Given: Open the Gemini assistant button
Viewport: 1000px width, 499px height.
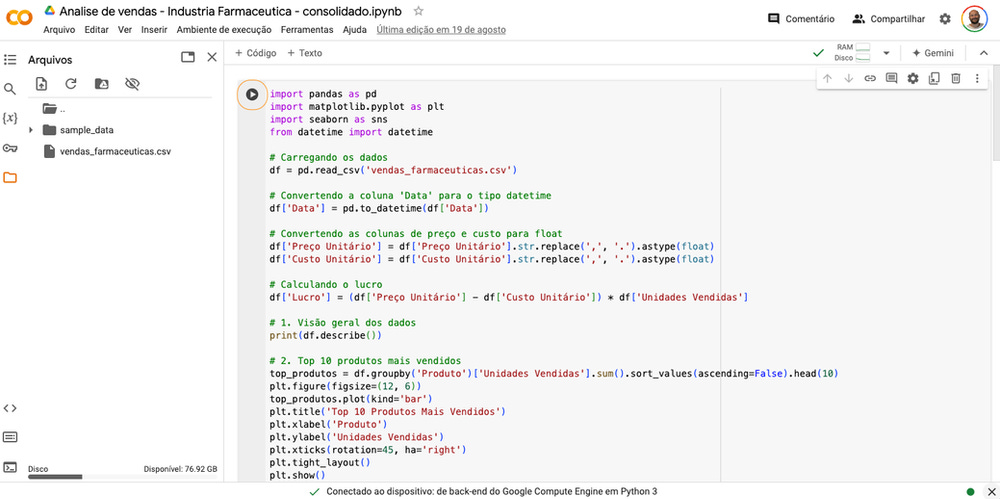Looking at the screenshot, I should point(932,53).
